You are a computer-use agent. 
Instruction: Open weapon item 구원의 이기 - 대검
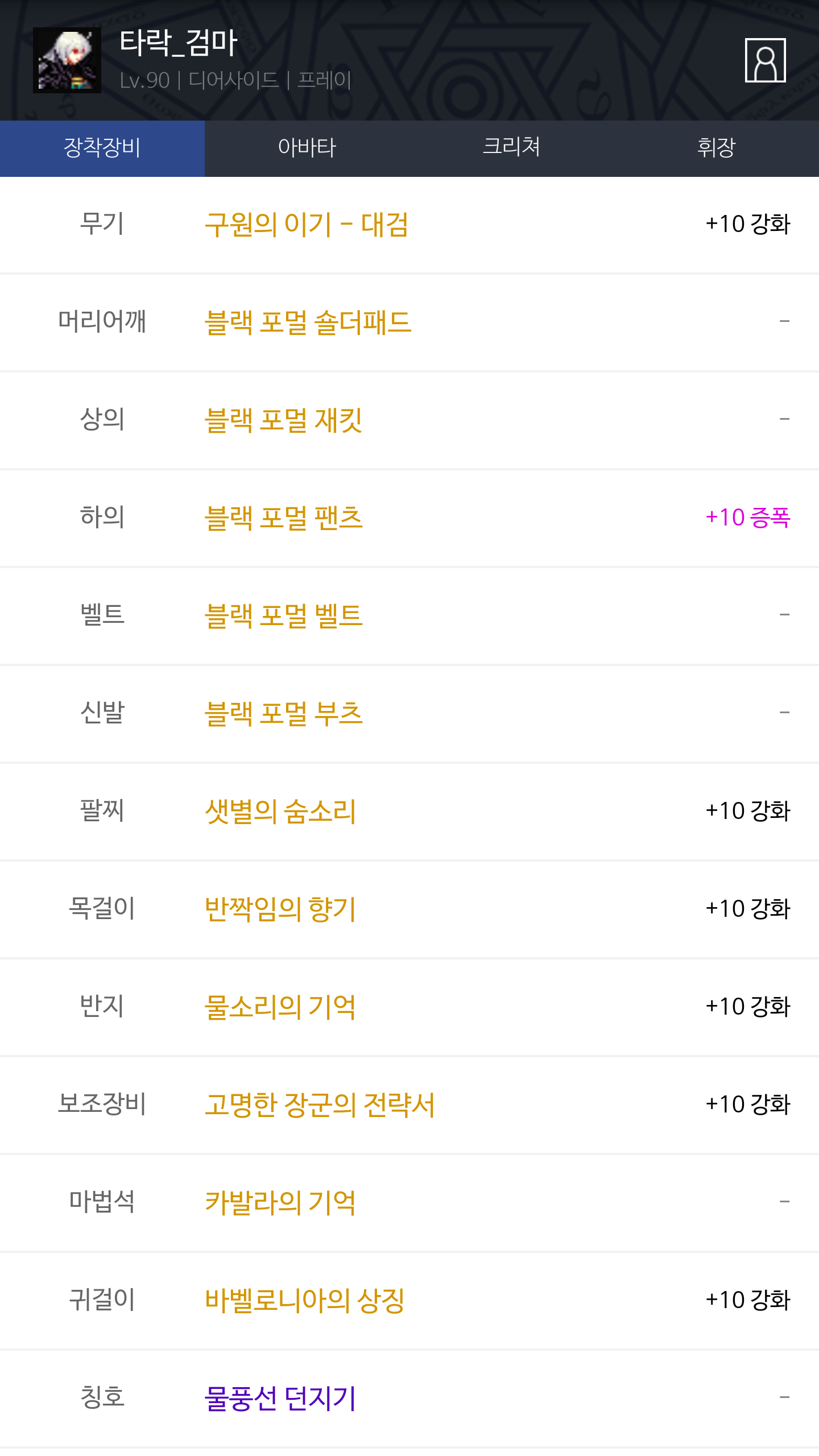307,225
